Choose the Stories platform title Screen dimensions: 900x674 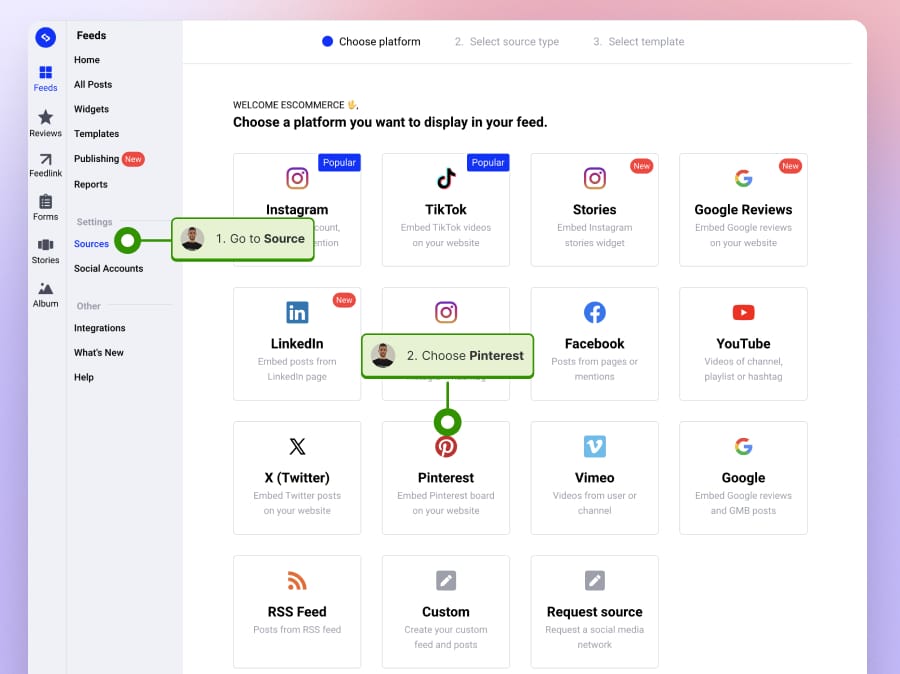pos(595,210)
